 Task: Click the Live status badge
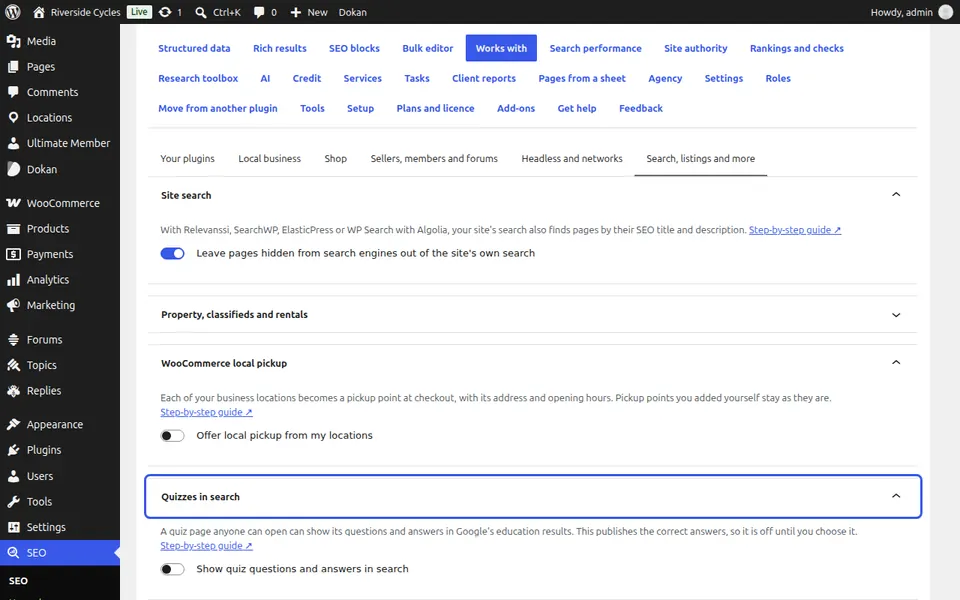139,12
